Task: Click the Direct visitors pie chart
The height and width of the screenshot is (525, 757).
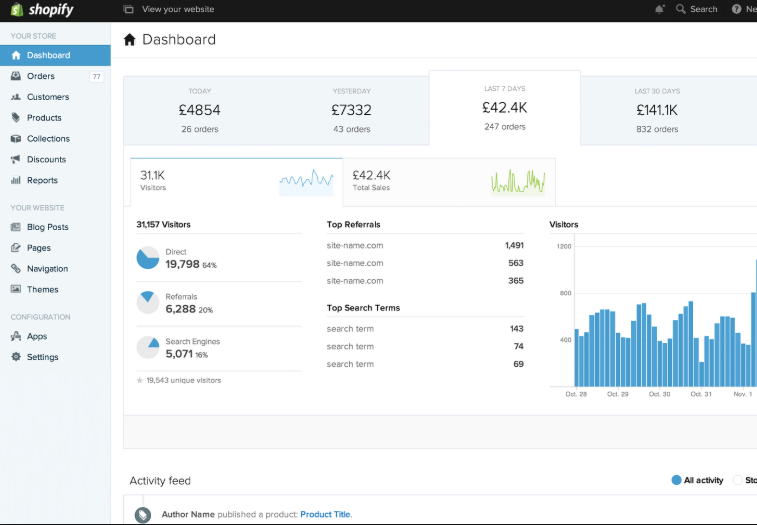Action: tap(148, 258)
